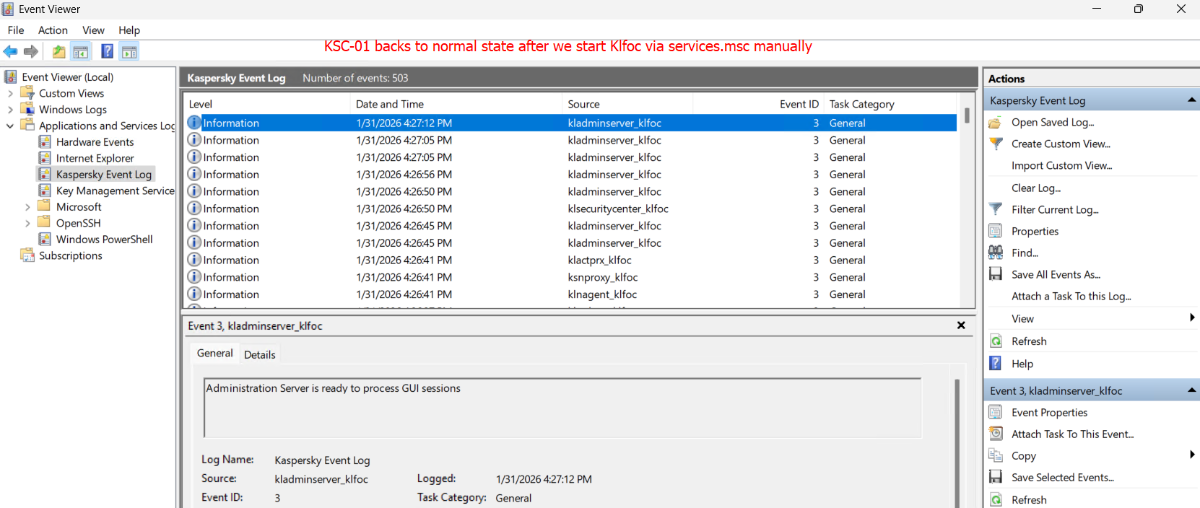The image size is (1200, 508).
Task: Click the Open Saved Log icon
Action: (995, 122)
